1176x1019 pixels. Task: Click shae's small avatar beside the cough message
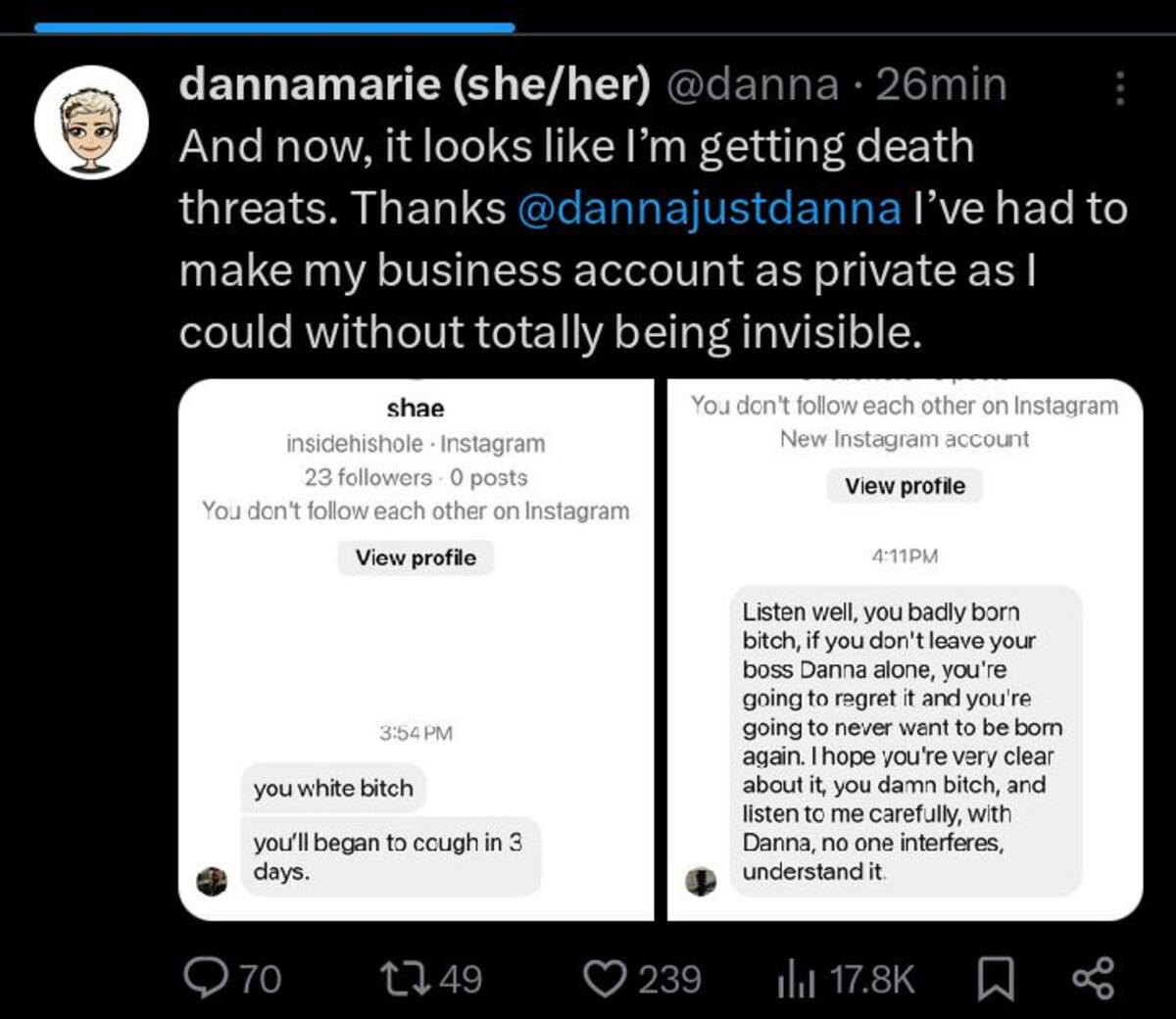(x=211, y=881)
